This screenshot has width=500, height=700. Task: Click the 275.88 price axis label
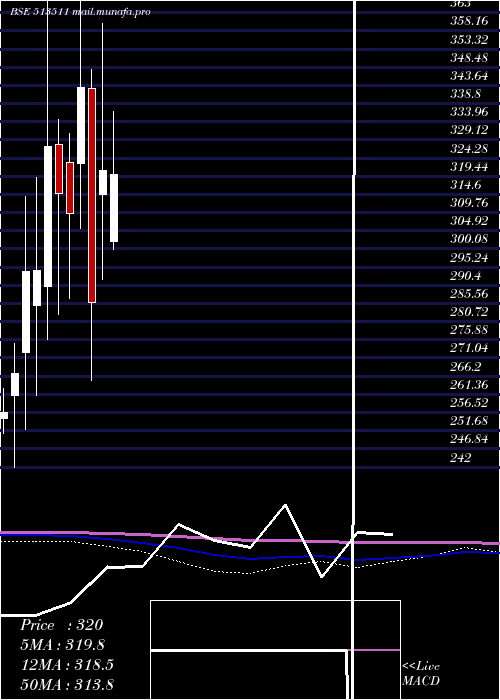pos(469,330)
